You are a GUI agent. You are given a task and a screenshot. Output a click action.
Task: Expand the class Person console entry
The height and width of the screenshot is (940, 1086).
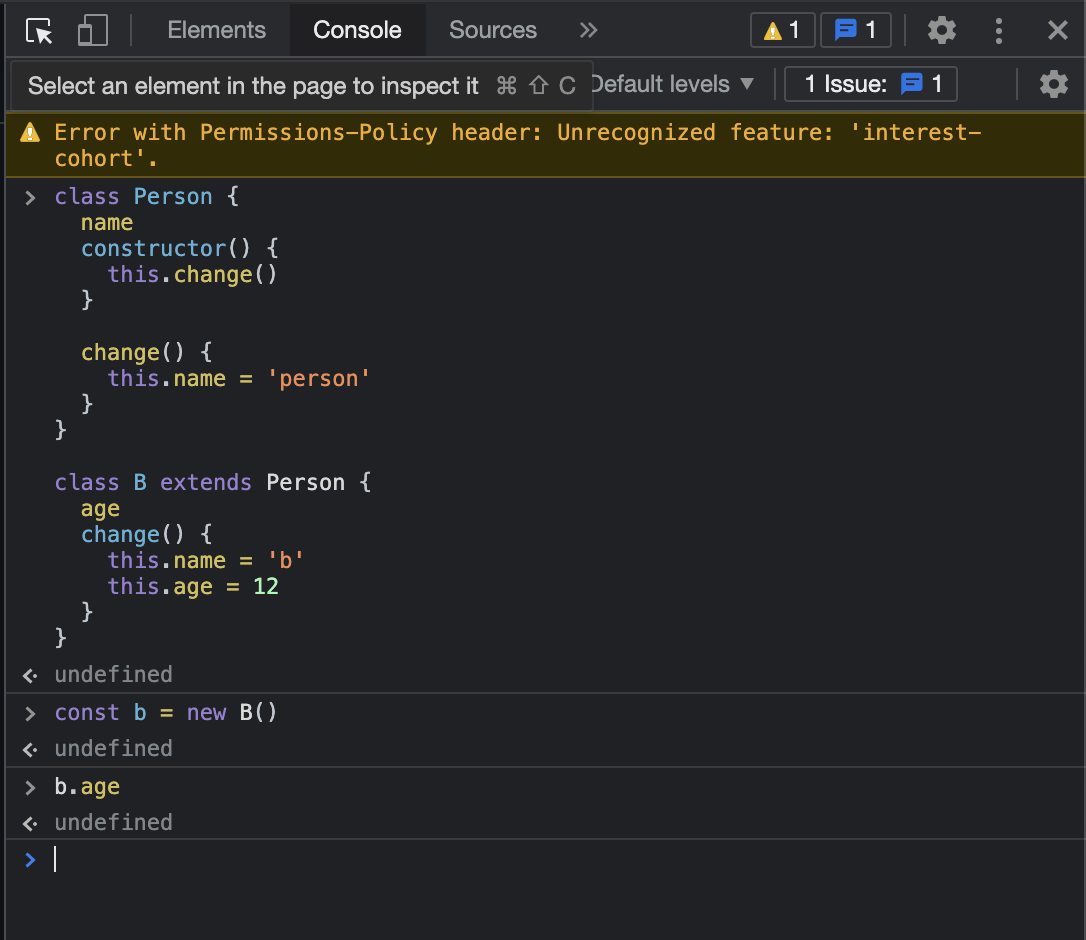tap(29, 197)
